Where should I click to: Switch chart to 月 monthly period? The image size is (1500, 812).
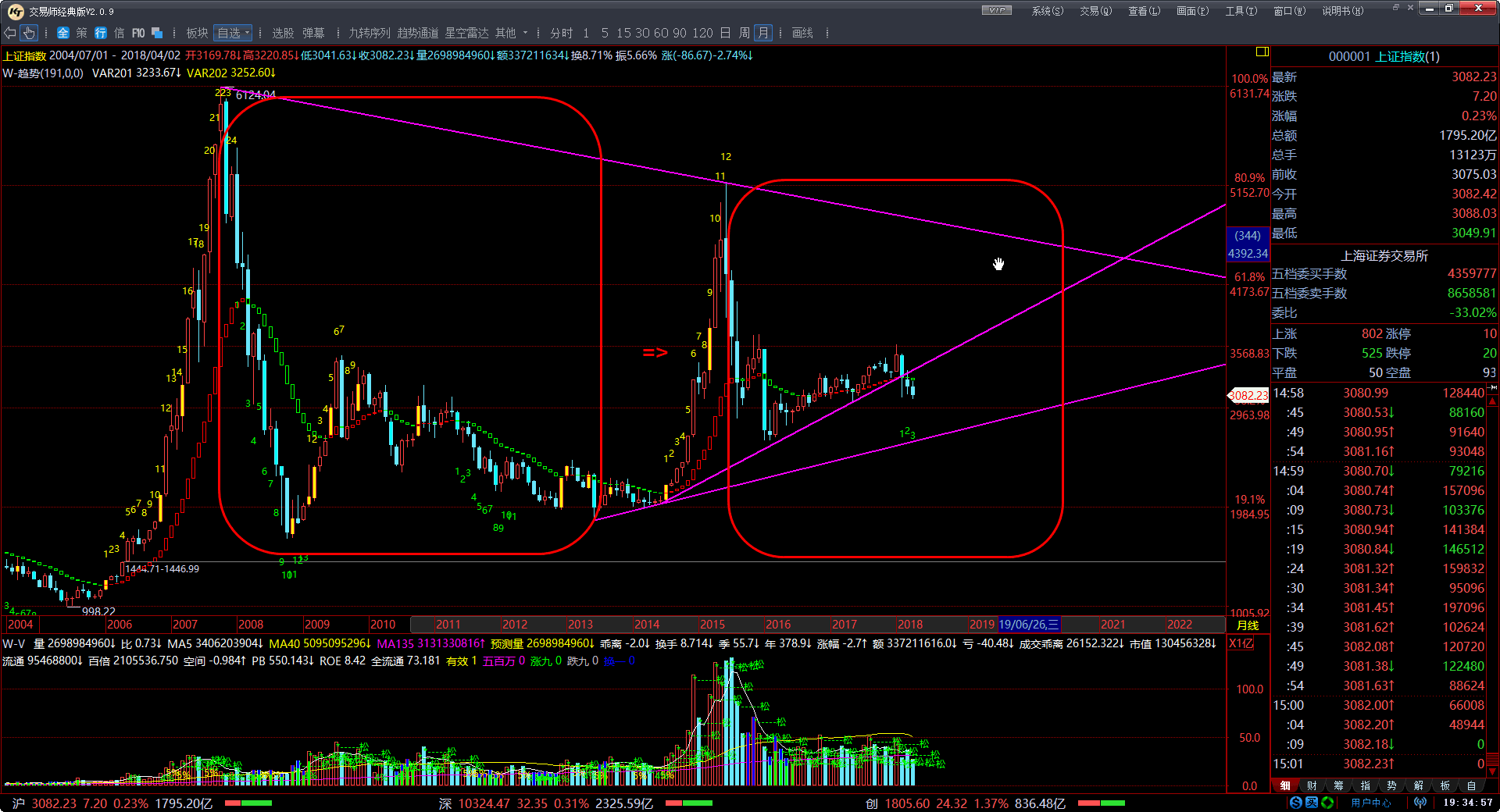(763, 33)
